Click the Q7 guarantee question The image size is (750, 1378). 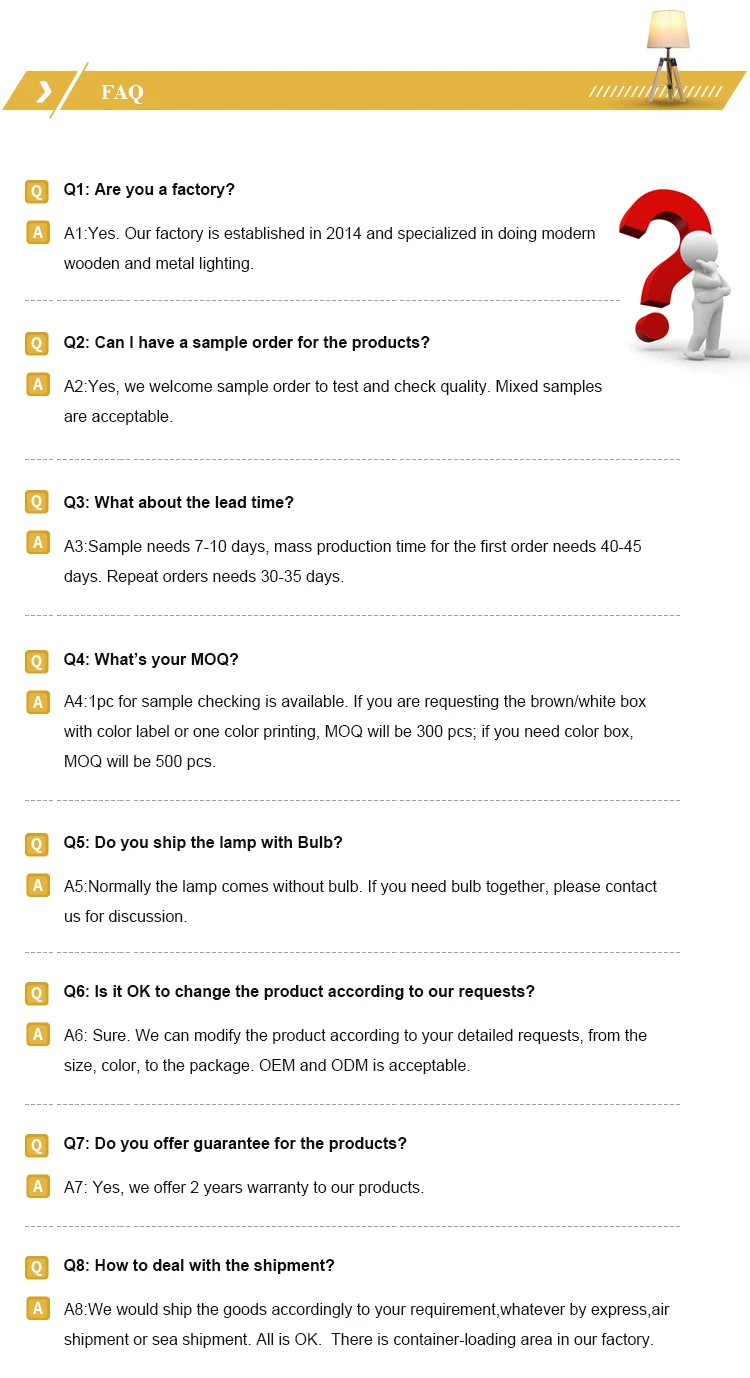click(235, 1143)
